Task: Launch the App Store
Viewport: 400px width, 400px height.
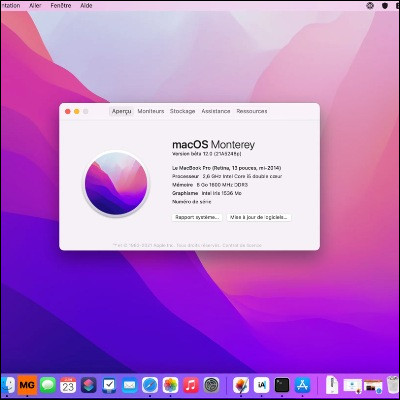Action: (302, 385)
